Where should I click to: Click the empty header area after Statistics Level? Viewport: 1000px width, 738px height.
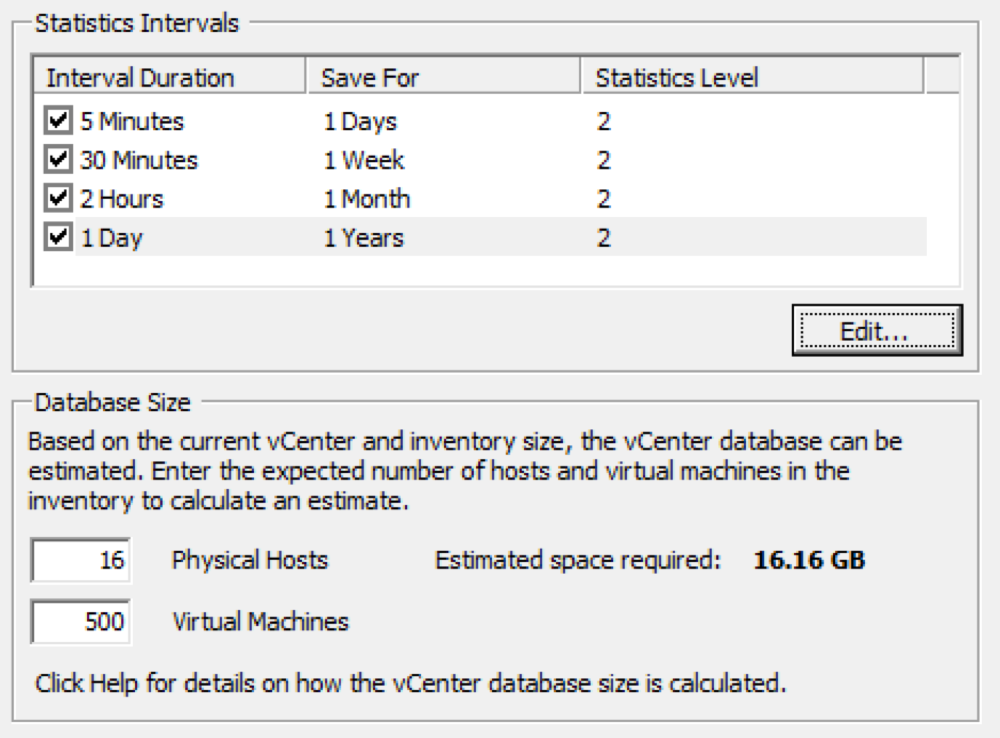942,77
